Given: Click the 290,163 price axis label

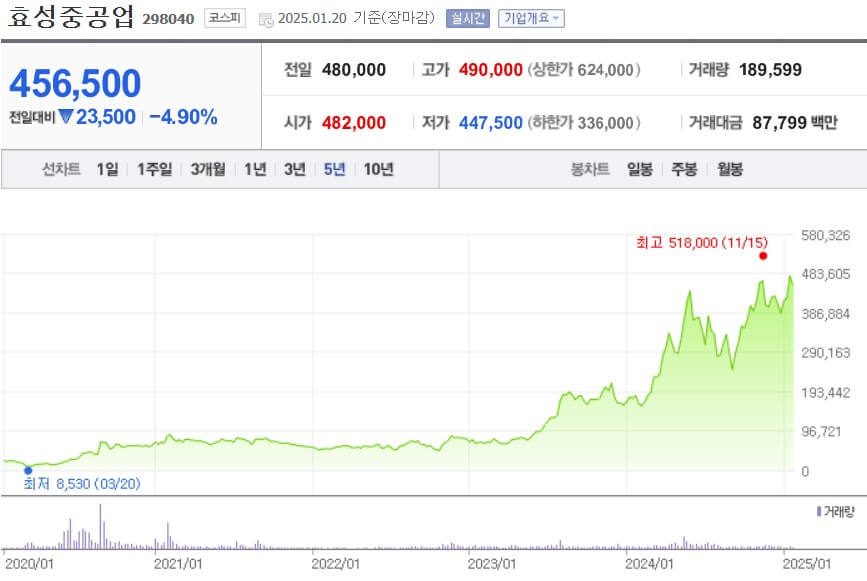Looking at the screenshot, I should click(x=826, y=353).
